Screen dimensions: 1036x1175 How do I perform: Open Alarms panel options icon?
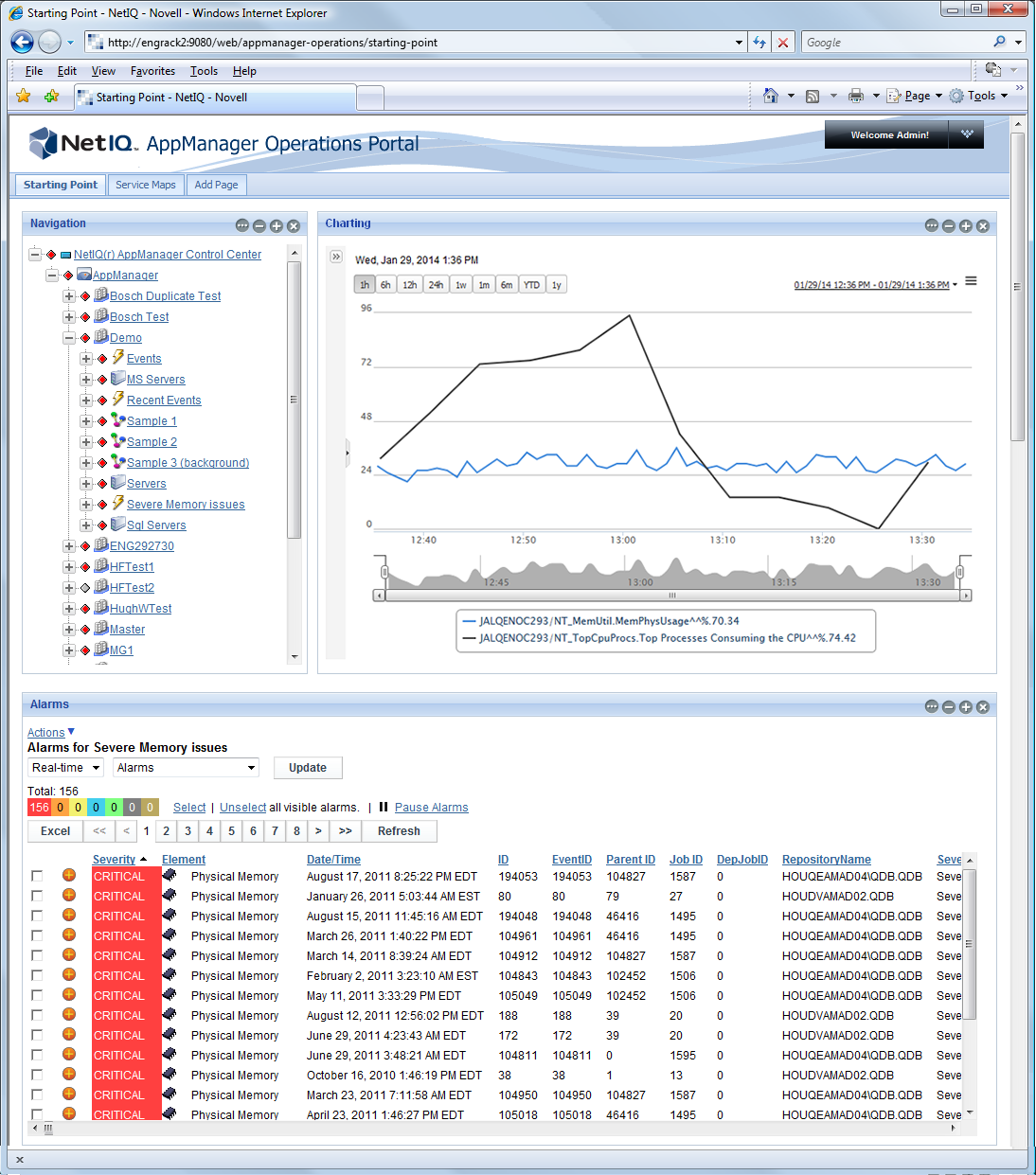pyautogui.click(x=932, y=706)
